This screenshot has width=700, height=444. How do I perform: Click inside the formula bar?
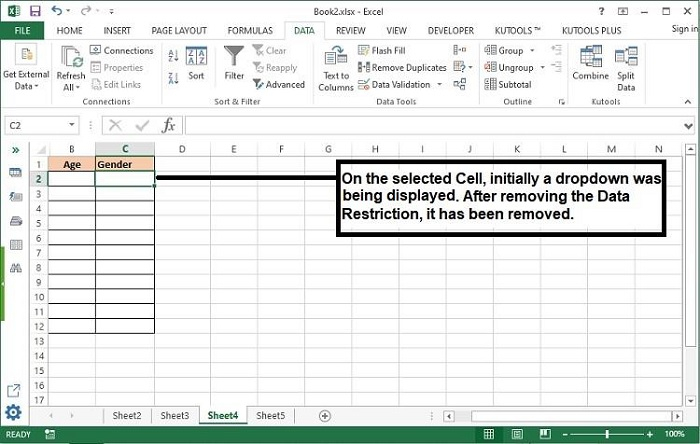click(433, 125)
